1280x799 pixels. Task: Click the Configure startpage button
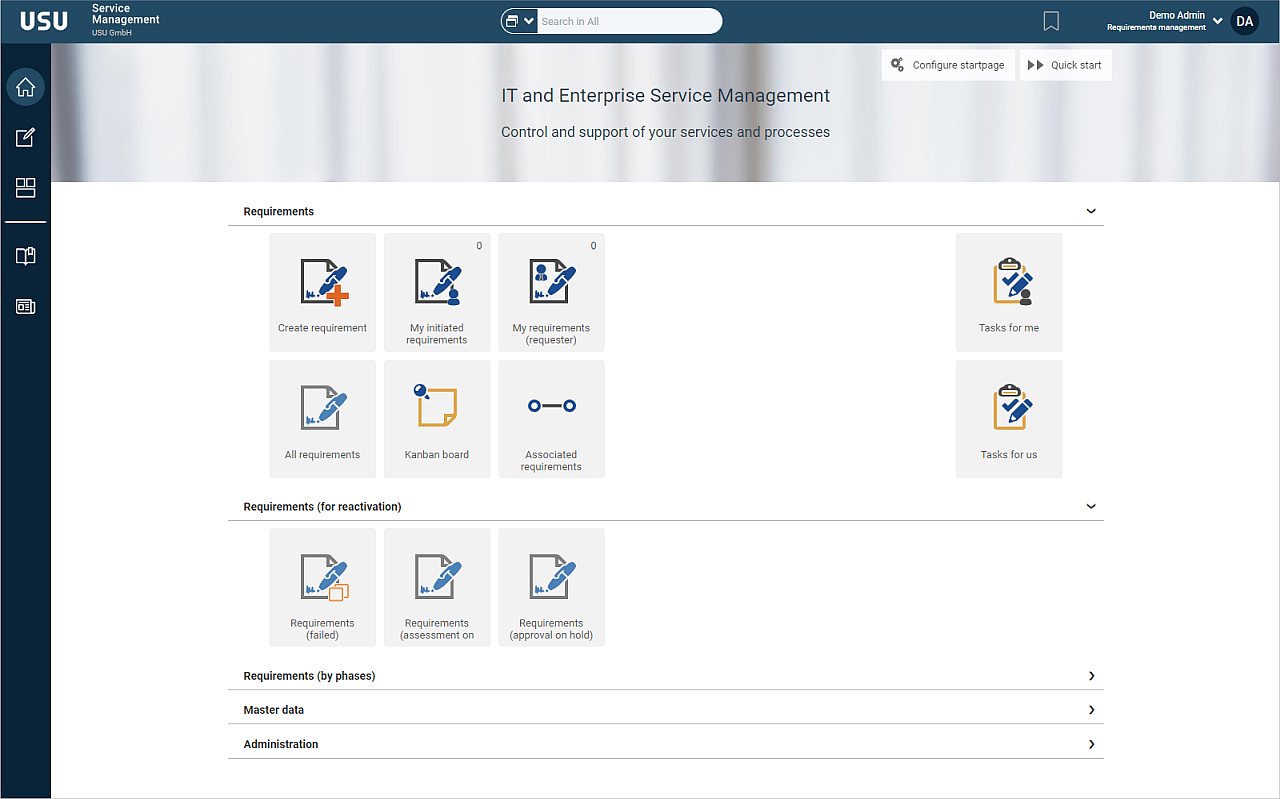(x=948, y=65)
